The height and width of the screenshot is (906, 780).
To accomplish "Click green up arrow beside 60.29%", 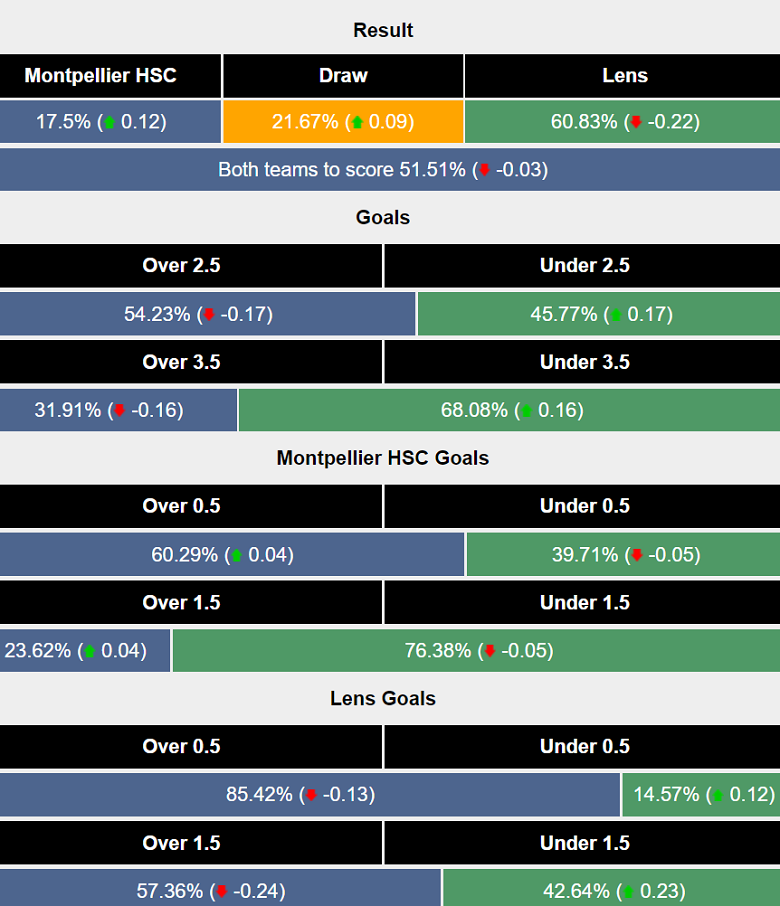I will [237, 556].
